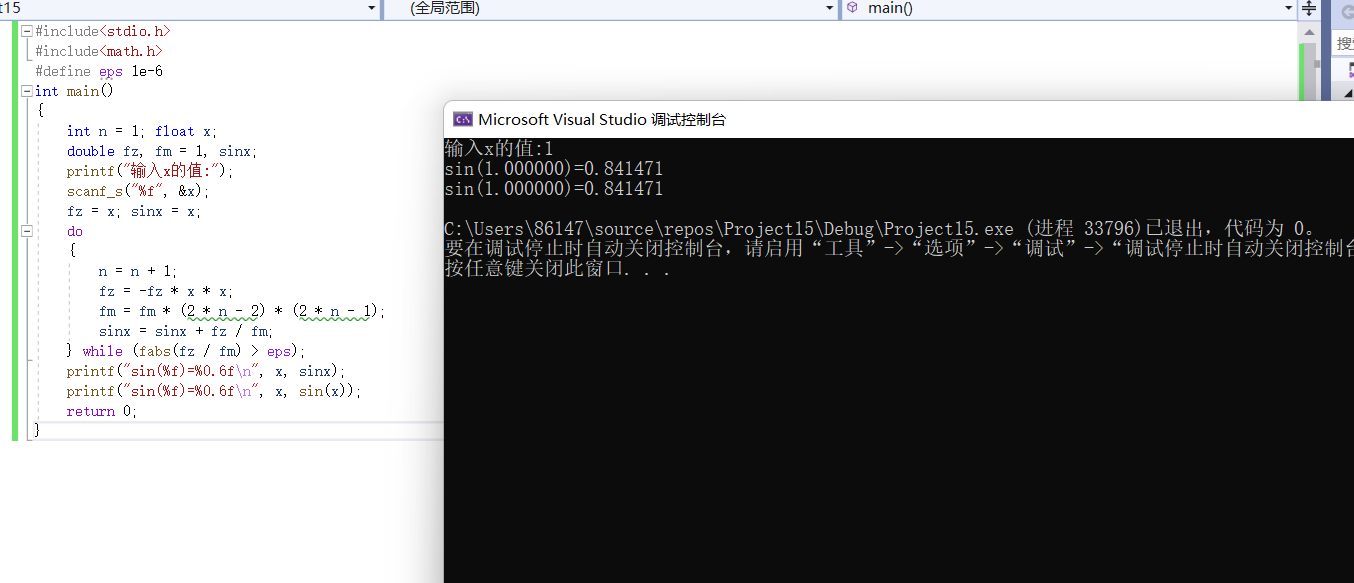Click the 'double fz, fm = 1, sinx;' line
The image size is (1354, 583).
pyautogui.click(x=162, y=151)
